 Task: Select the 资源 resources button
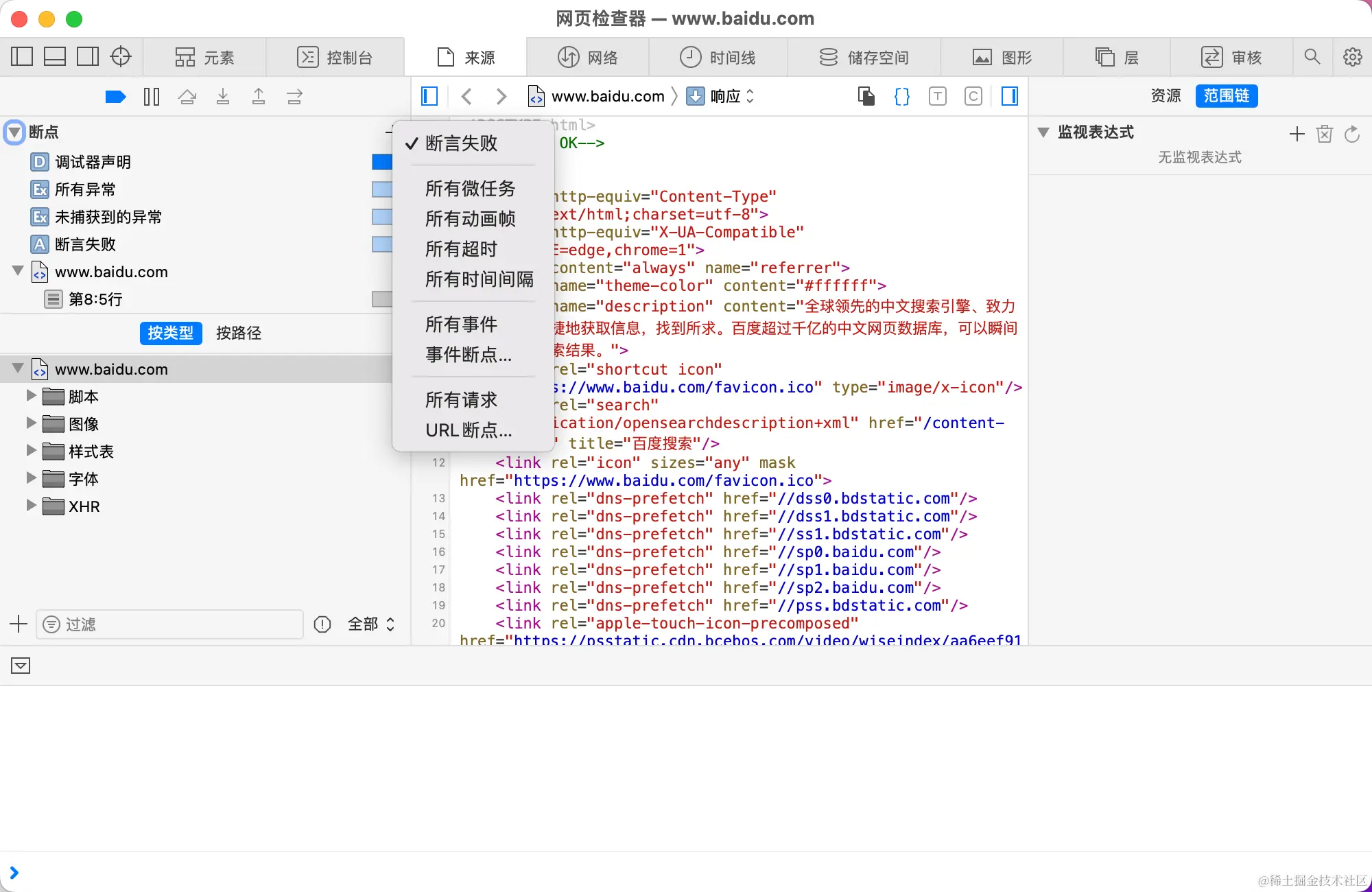(x=1166, y=95)
